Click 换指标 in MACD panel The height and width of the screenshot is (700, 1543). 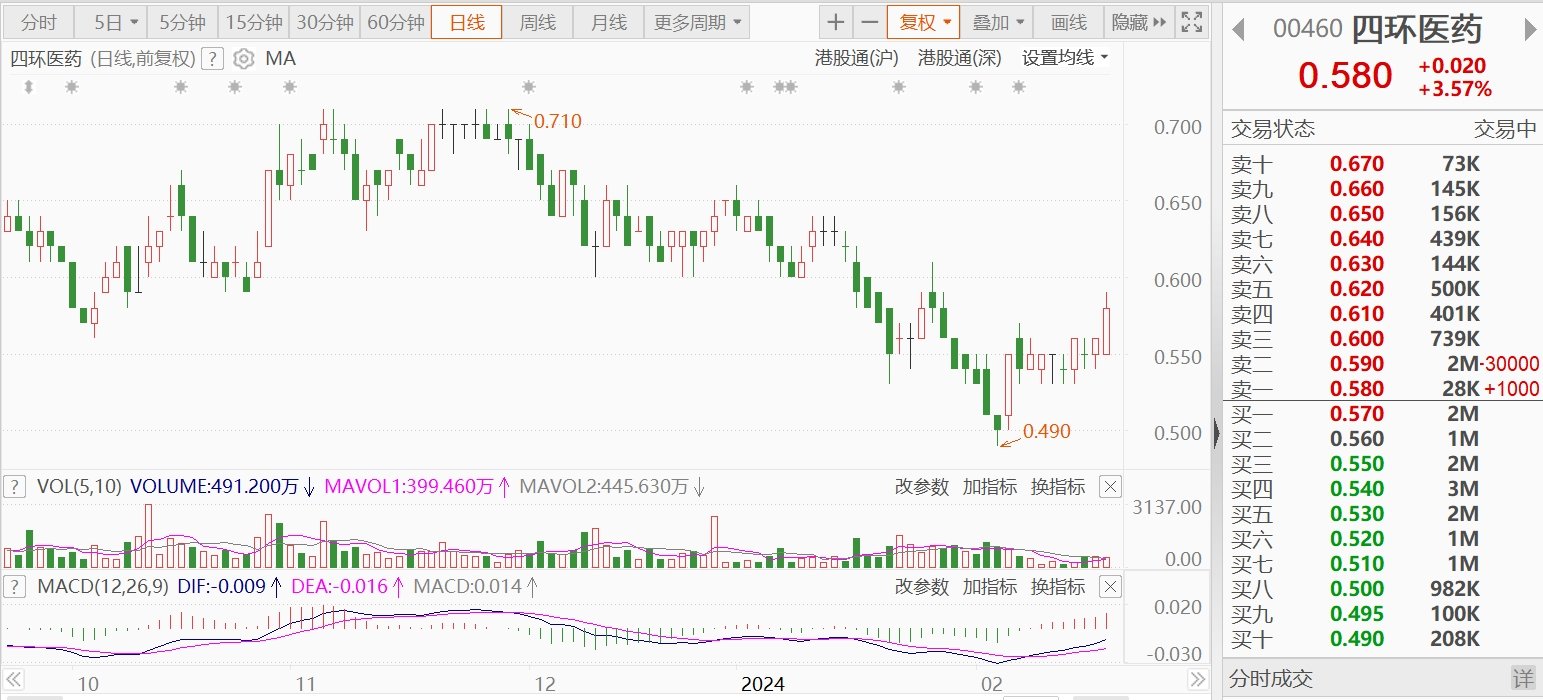tap(1058, 586)
